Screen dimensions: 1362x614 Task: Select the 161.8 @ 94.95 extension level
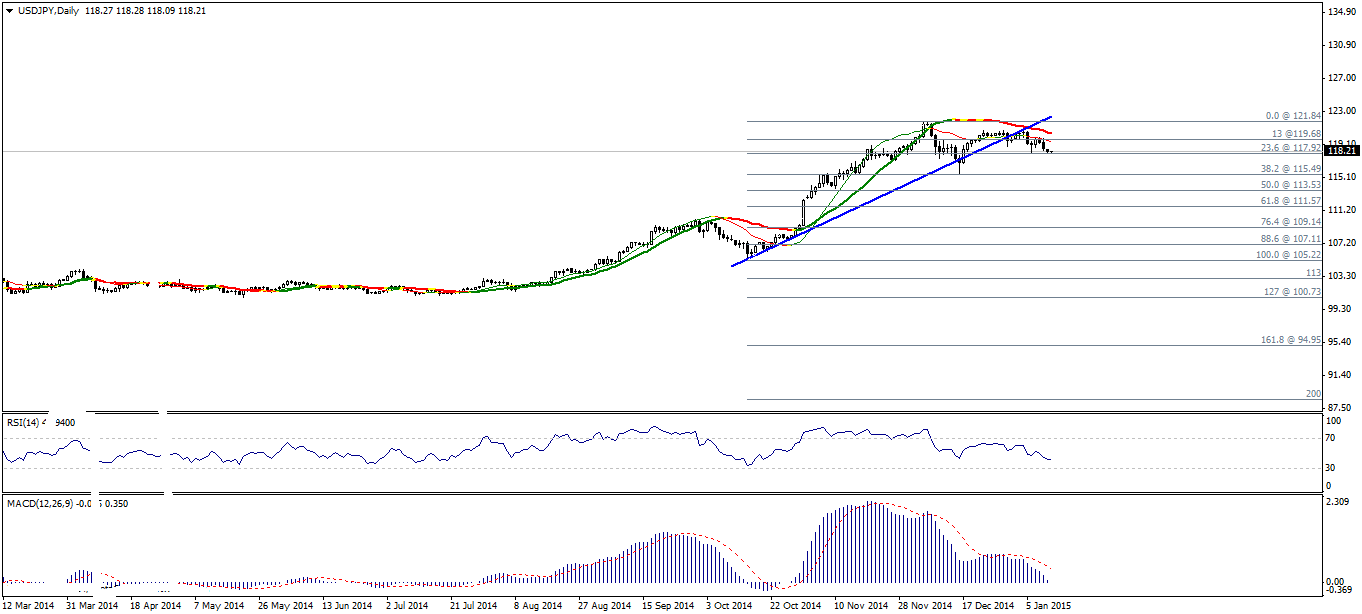(1291, 340)
